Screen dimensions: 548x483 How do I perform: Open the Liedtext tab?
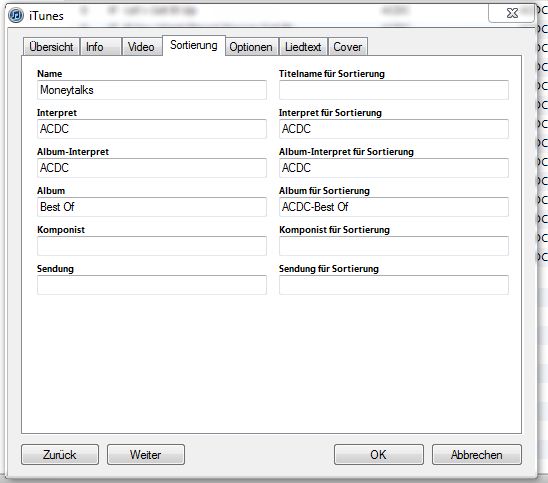point(303,47)
